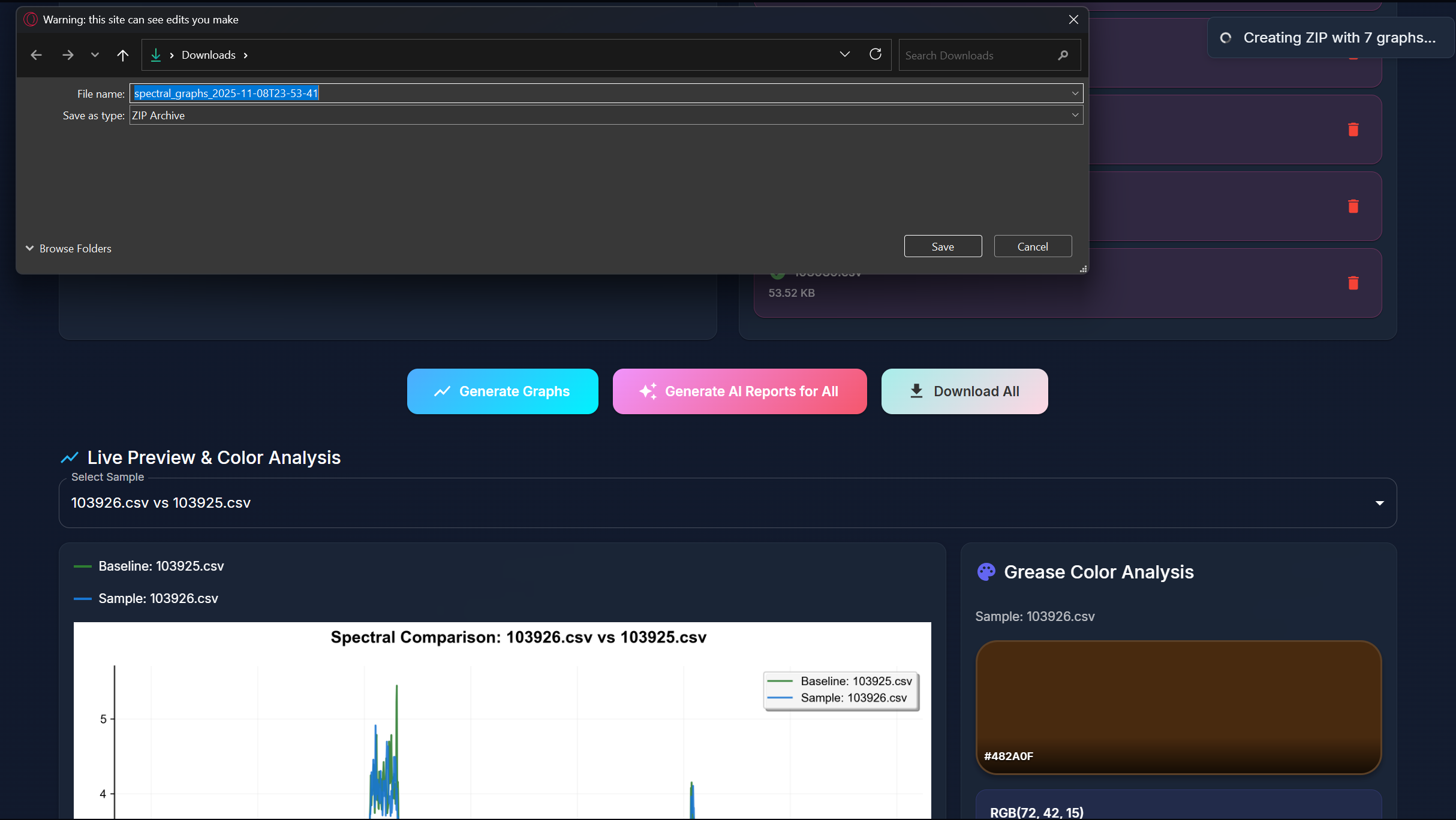Click Generate AI Reports for All
Image resolution: width=1456 pixels, height=820 pixels.
[x=739, y=391]
